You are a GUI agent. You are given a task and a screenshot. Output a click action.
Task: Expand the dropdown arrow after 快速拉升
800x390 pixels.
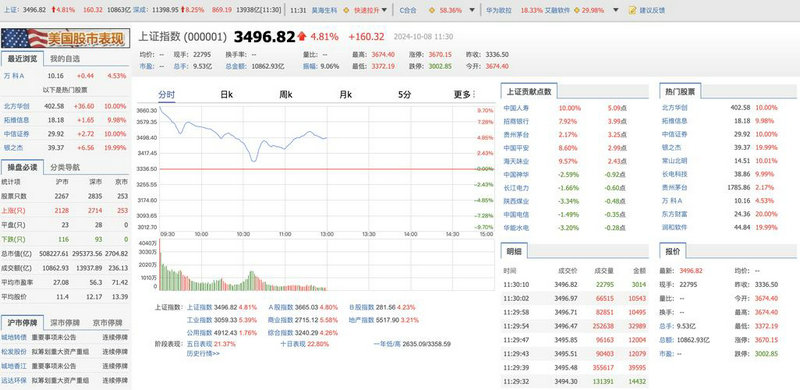point(384,10)
